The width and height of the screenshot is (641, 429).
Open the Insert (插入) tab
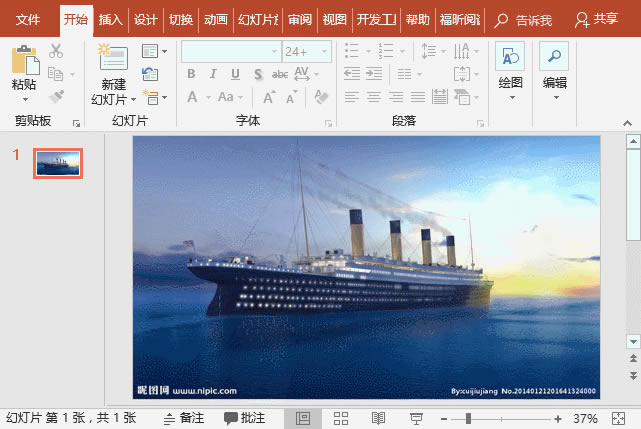coord(111,19)
